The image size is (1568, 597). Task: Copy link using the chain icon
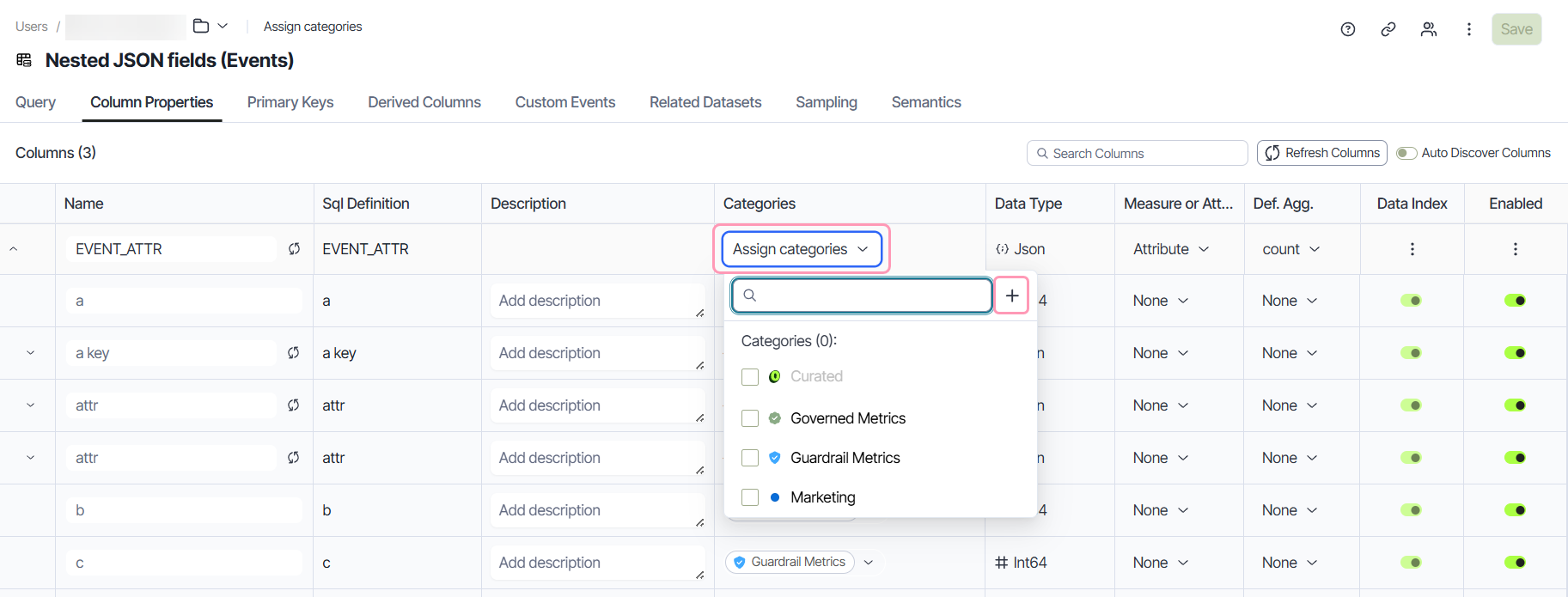click(x=1388, y=29)
